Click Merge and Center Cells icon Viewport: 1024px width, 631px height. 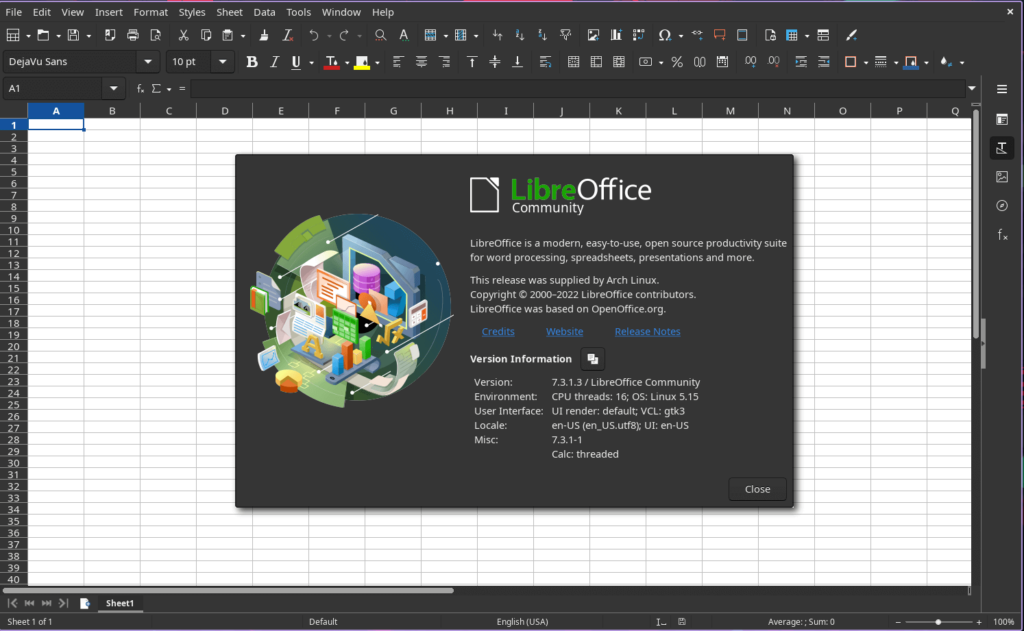click(573, 61)
